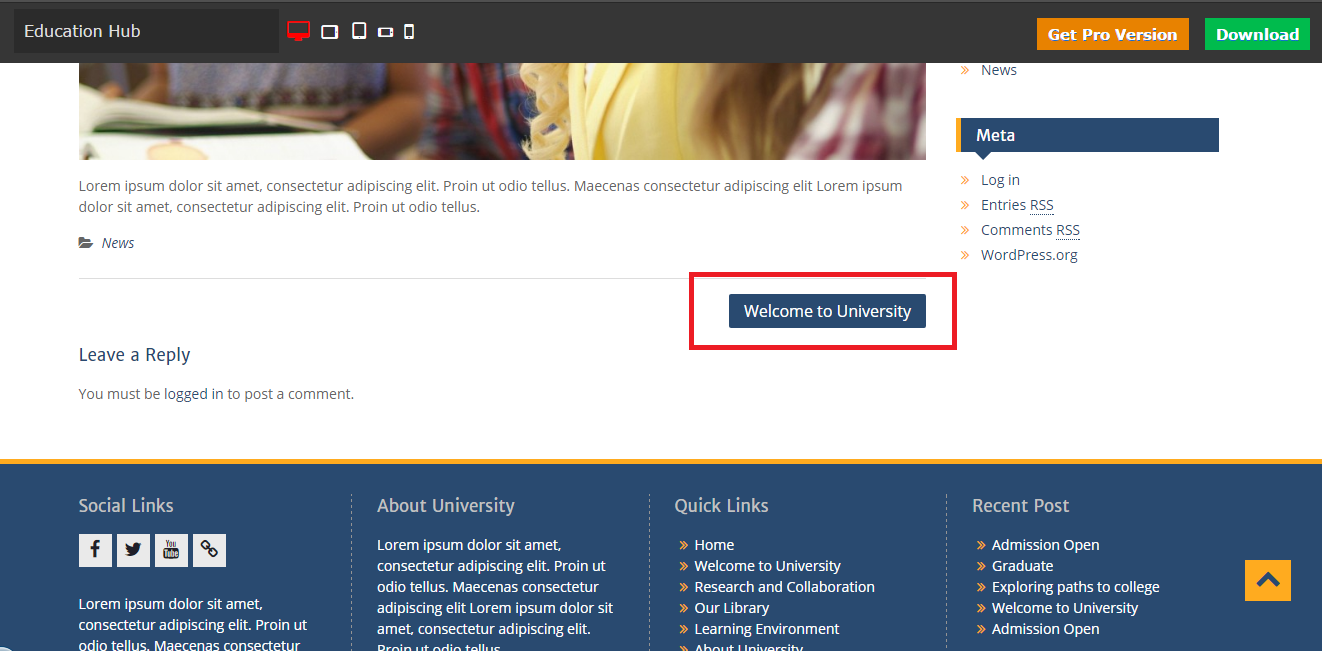This screenshot has width=1322, height=651.
Task: Open the first Admission Open recent post
Action: 1045,545
